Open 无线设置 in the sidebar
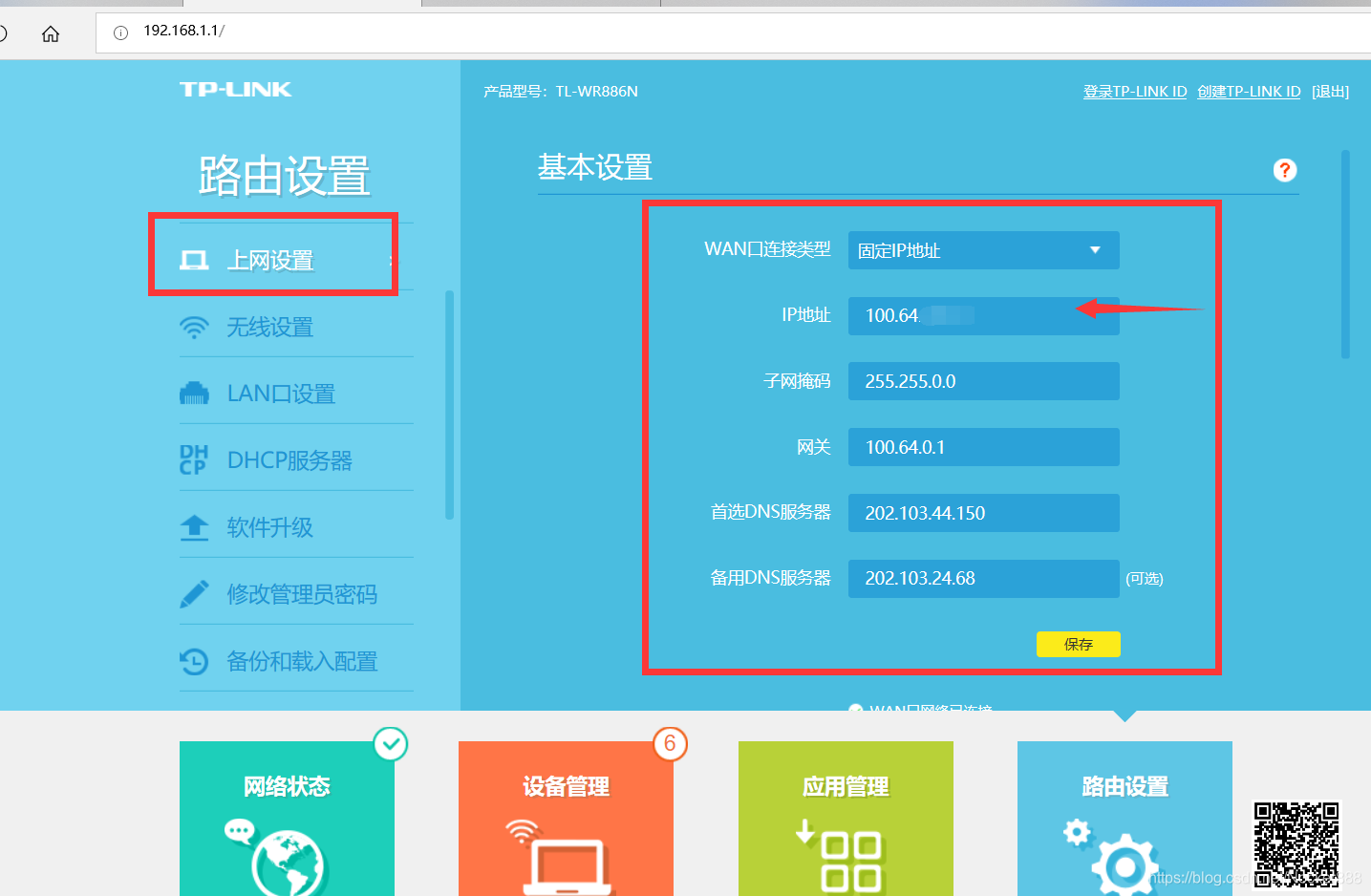This screenshot has height=896, width=1371. [x=296, y=328]
